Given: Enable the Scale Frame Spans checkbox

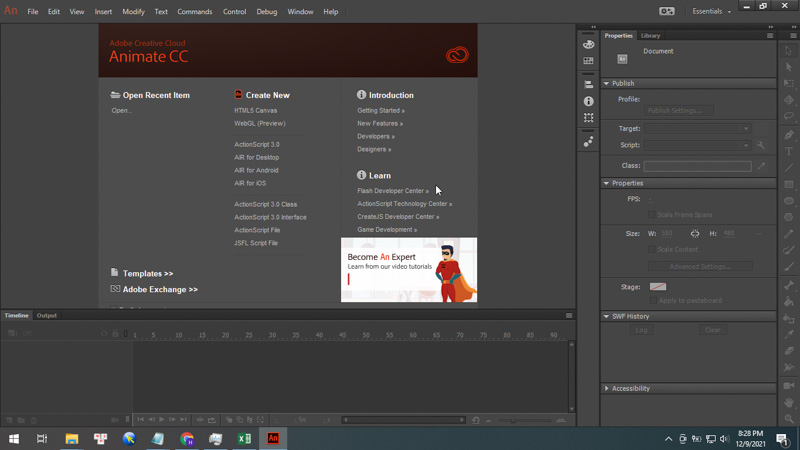Looking at the screenshot, I should click(x=652, y=215).
